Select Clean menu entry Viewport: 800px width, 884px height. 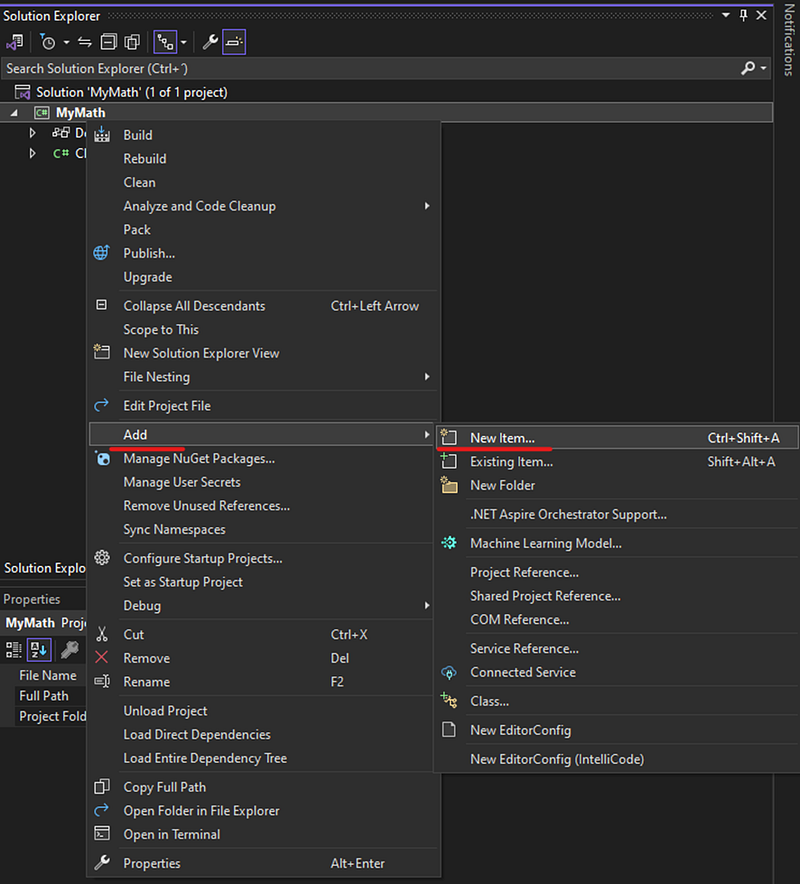[263, 183]
